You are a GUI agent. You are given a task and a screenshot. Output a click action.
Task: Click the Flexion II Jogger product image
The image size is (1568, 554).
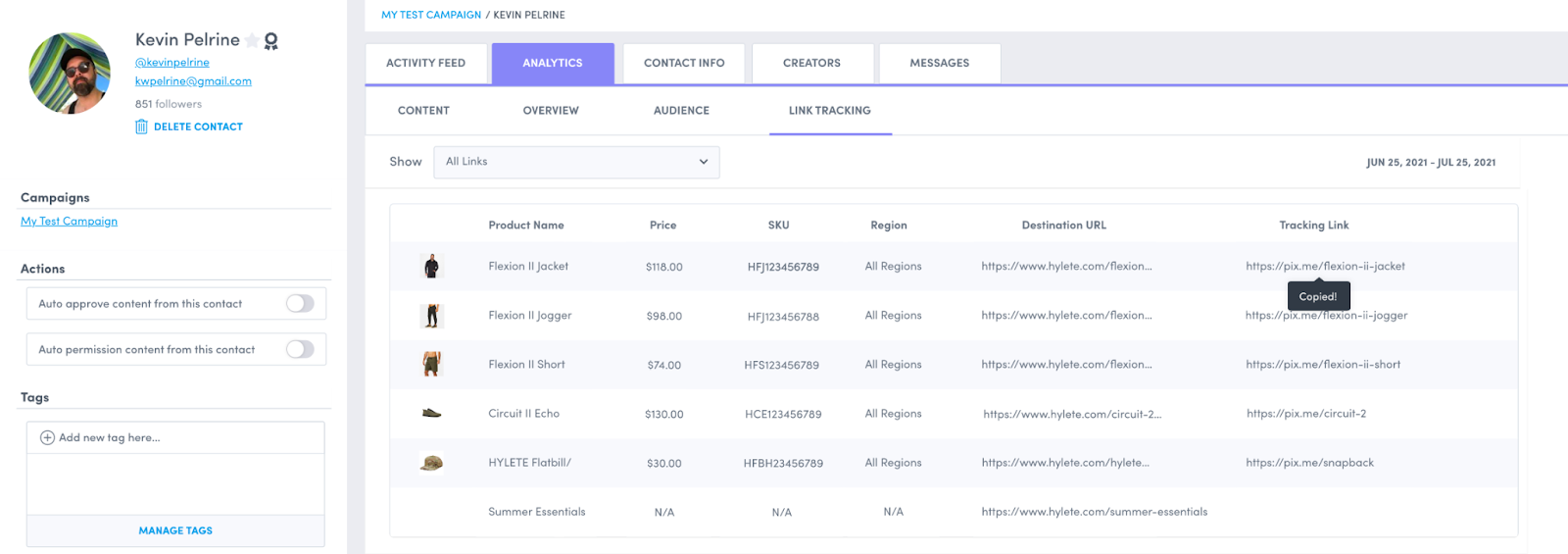click(431, 316)
